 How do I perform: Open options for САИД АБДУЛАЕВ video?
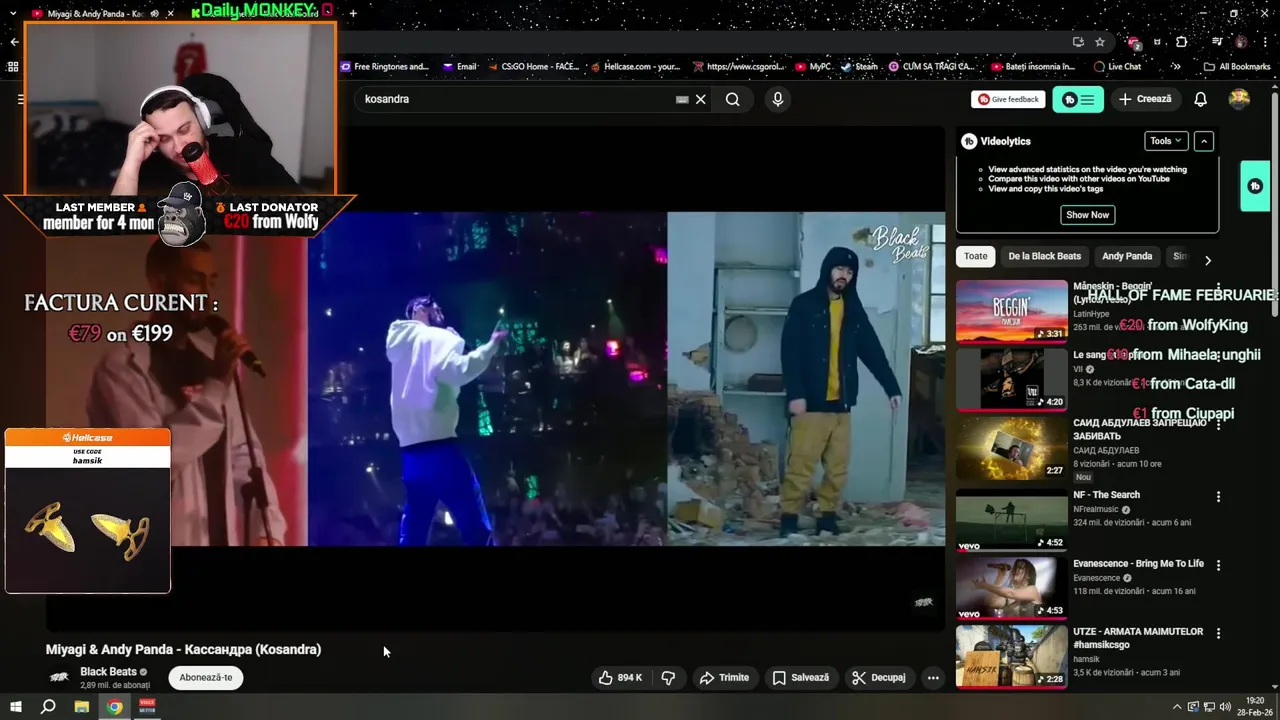1218,424
